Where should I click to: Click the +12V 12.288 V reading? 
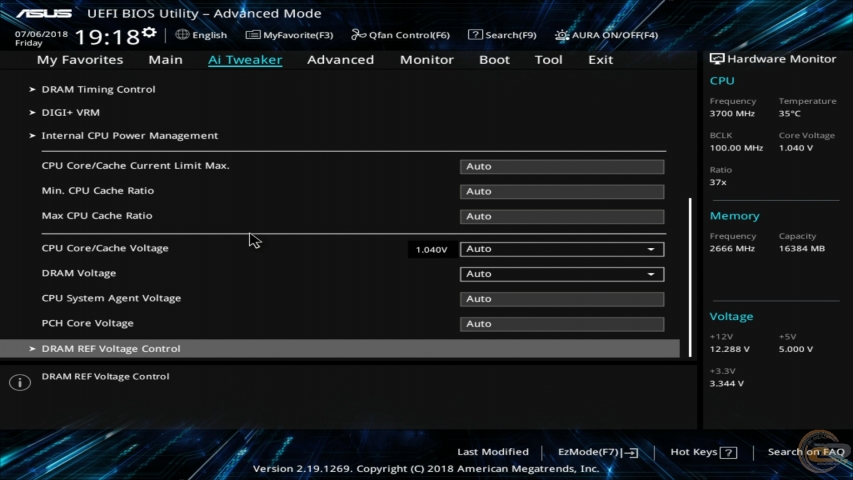[x=730, y=349]
